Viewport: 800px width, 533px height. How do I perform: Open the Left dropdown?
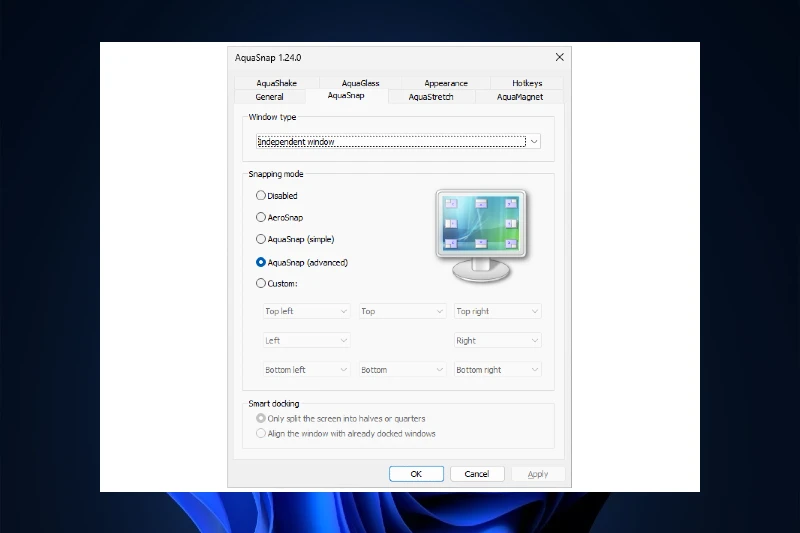[x=306, y=340]
